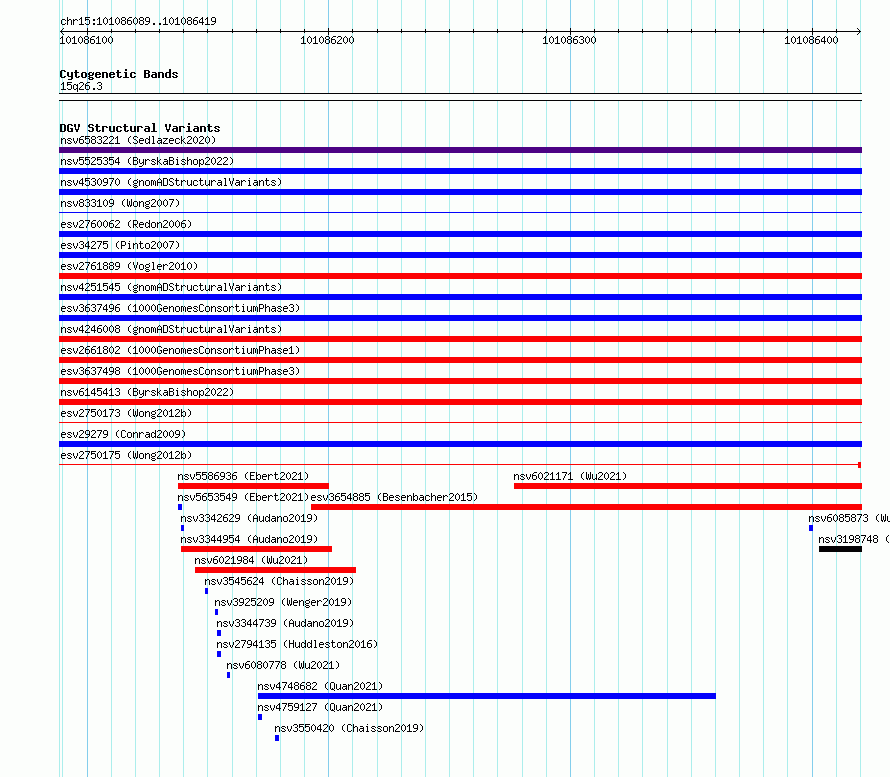The height and width of the screenshot is (777, 890).
Task: Click the Cytogenetic Bands track title
Action: click(119, 74)
